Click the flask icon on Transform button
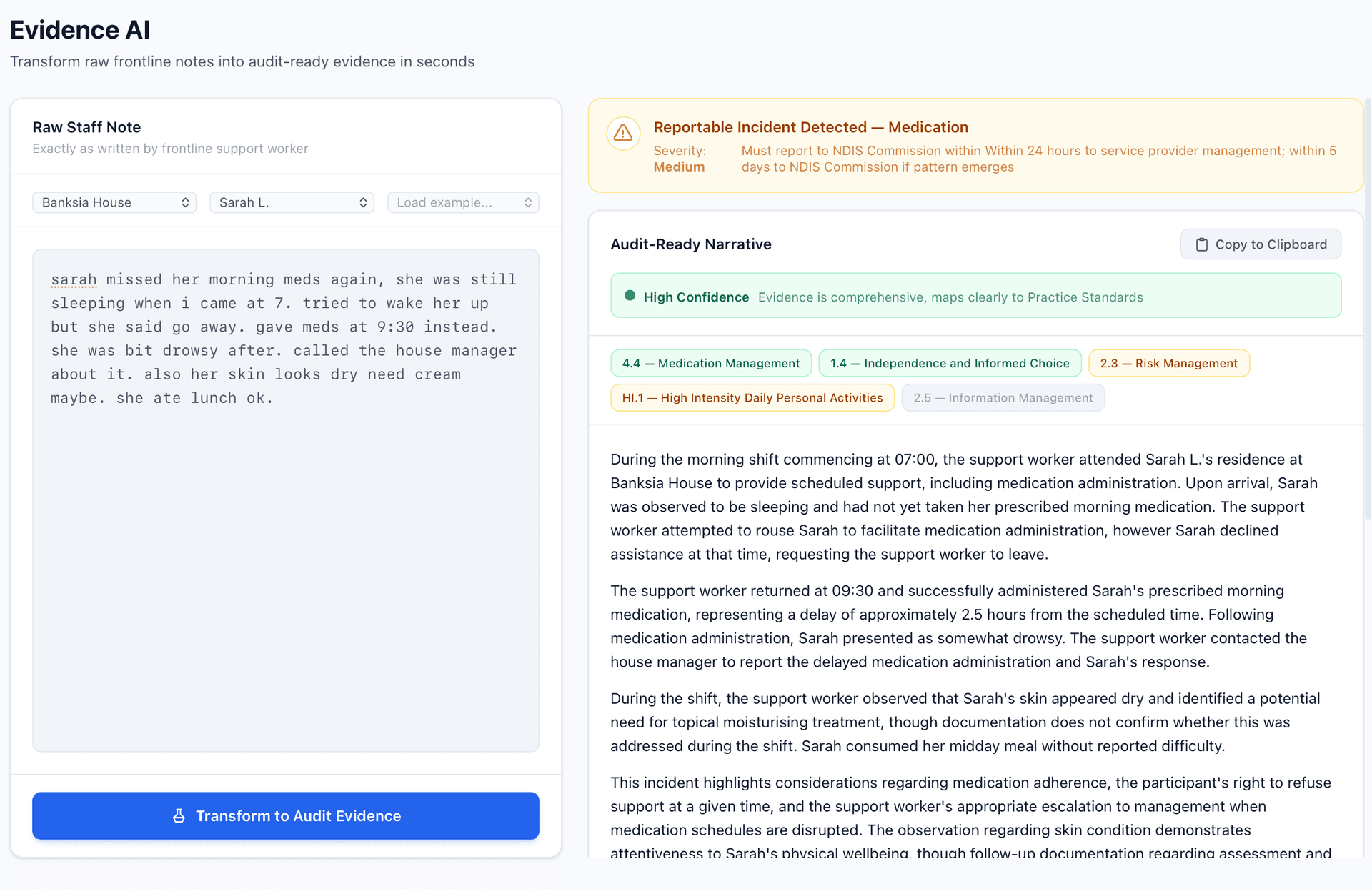This screenshot has height=889, width=1372. 178,815
